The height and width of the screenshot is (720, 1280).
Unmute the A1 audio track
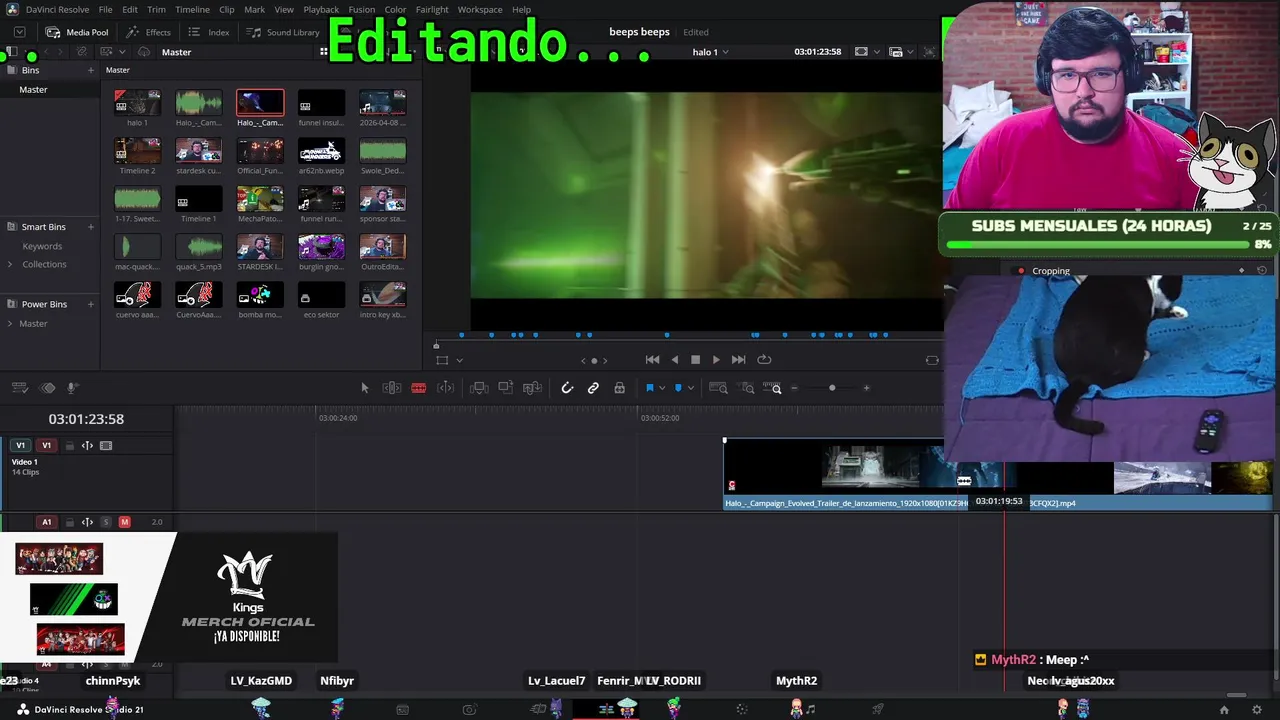[x=125, y=522]
